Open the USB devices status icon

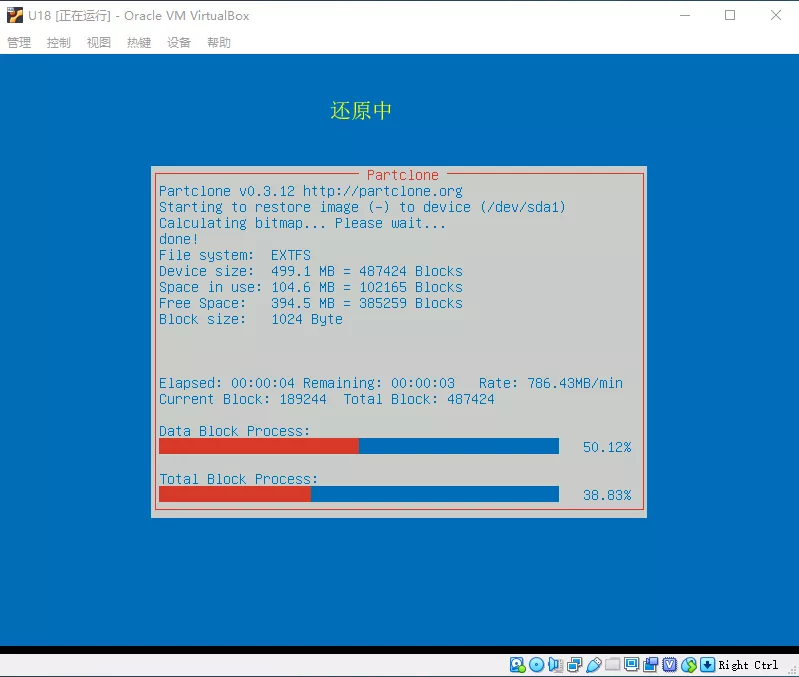[x=594, y=665]
